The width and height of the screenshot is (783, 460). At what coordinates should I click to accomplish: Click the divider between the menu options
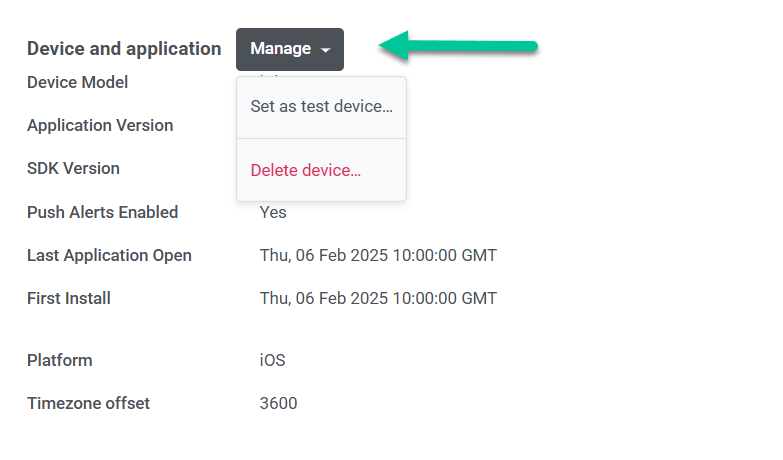click(321, 138)
